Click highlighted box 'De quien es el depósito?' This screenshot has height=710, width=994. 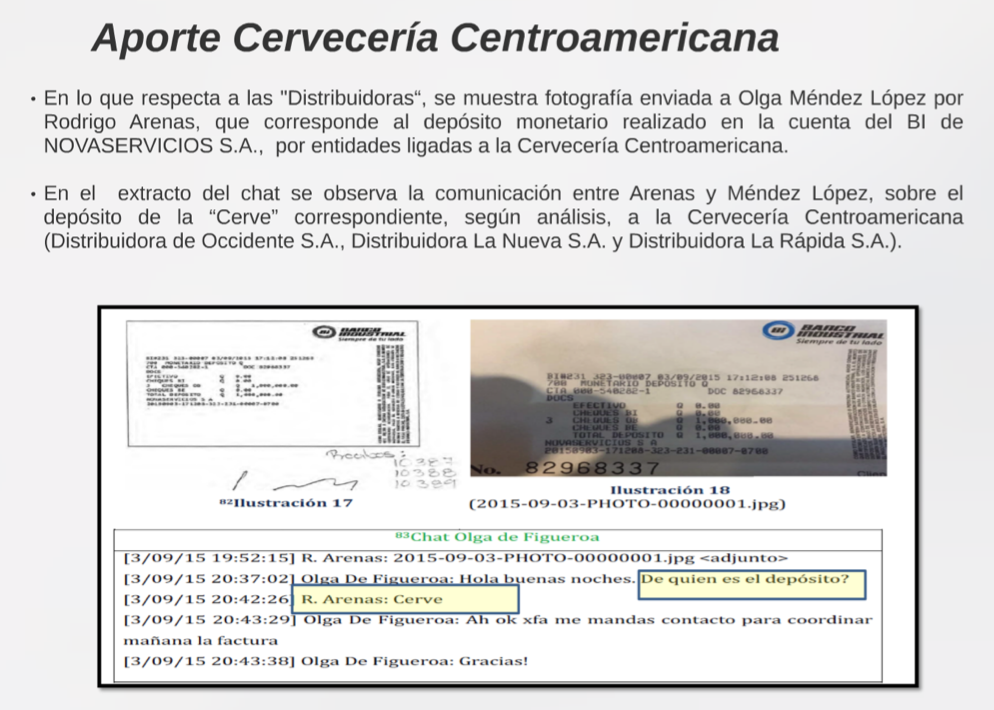[x=751, y=579]
